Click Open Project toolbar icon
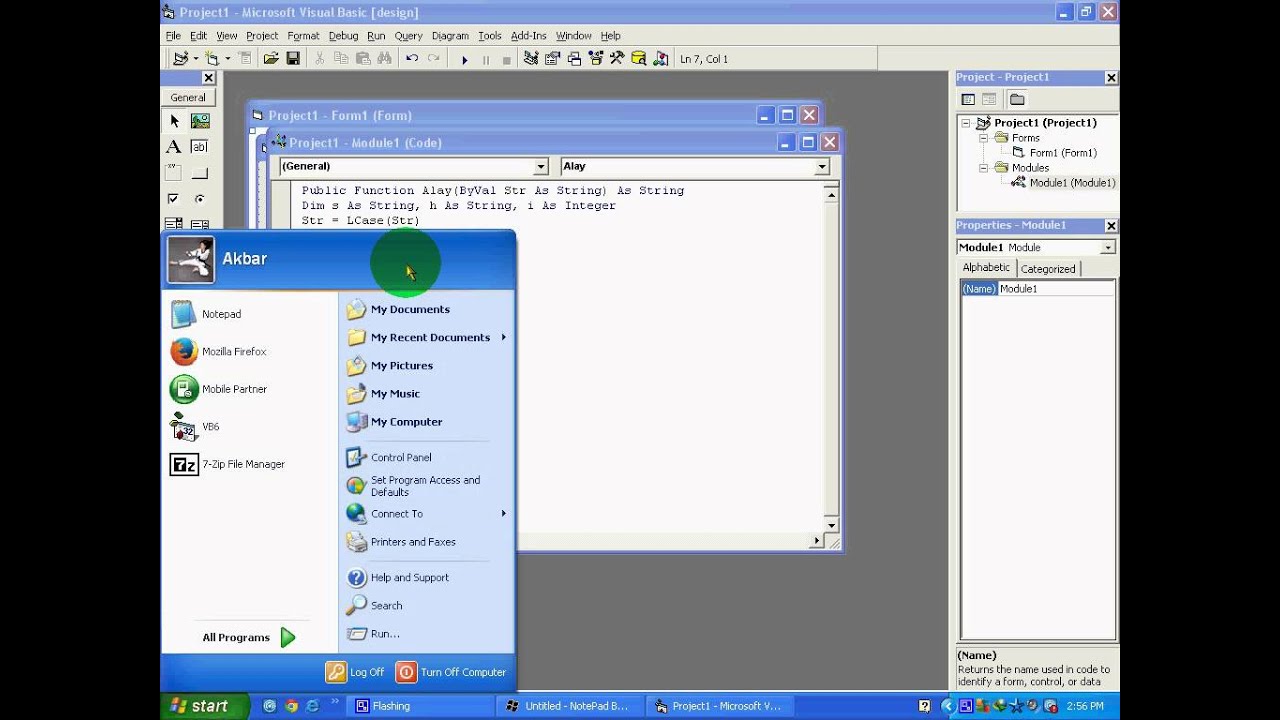This screenshot has width=1280, height=720. (x=271, y=59)
